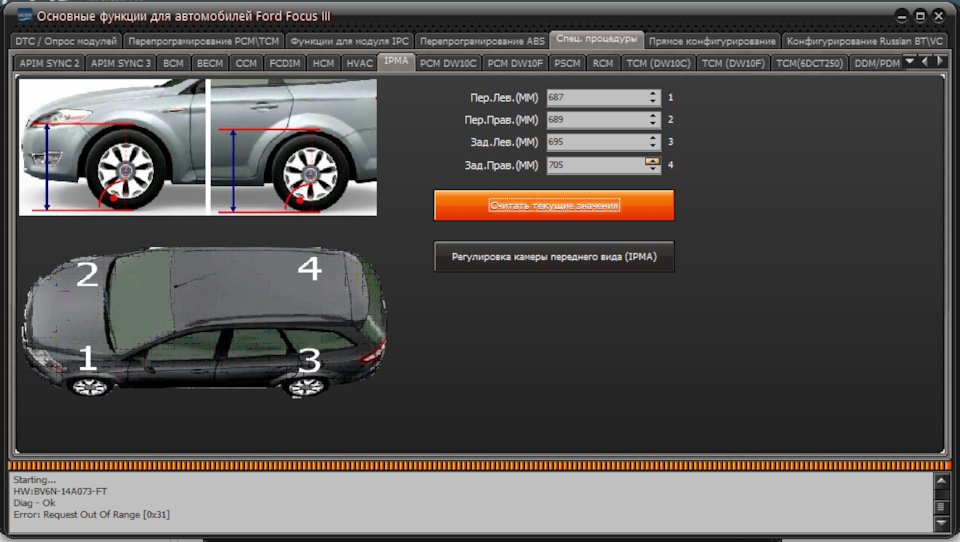Open the HCM sub-tab
The width and height of the screenshot is (960, 542).
(x=323, y=63)
